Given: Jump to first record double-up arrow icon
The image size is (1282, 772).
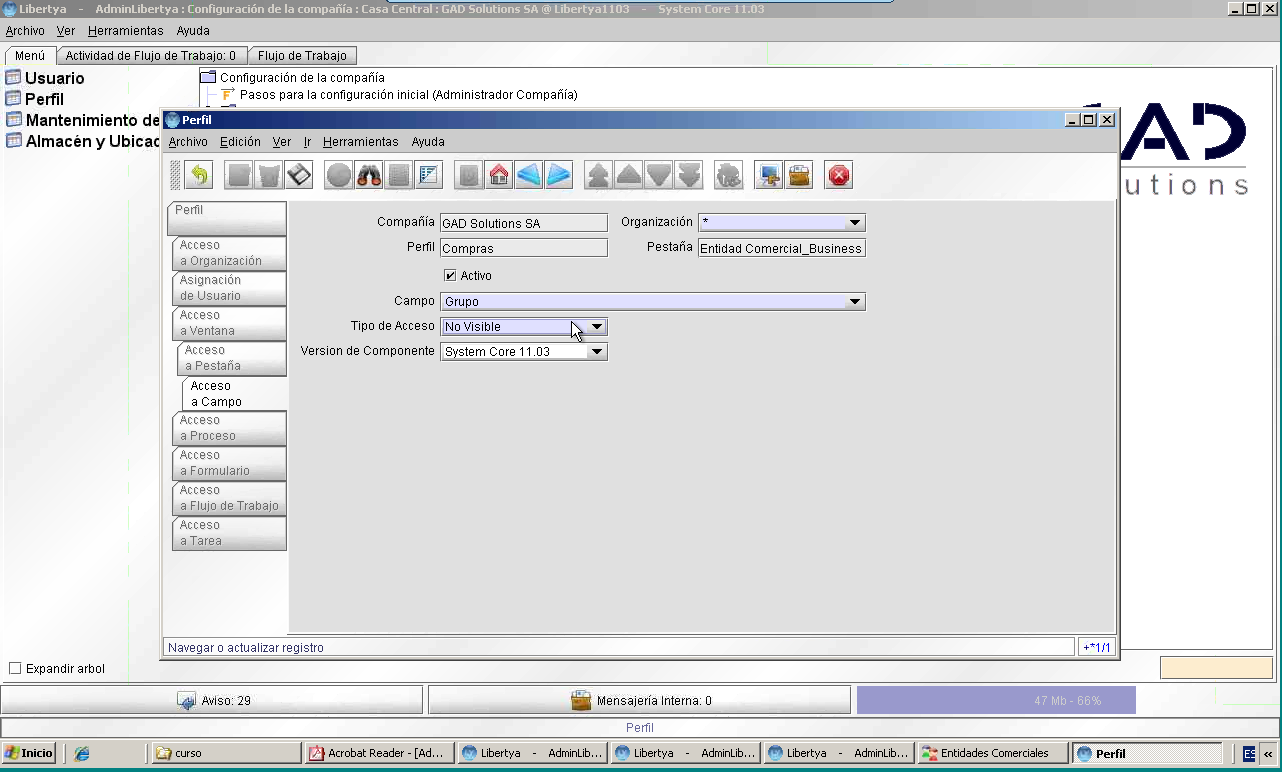Looking at the screenshot, I should (x=599, y=176).
